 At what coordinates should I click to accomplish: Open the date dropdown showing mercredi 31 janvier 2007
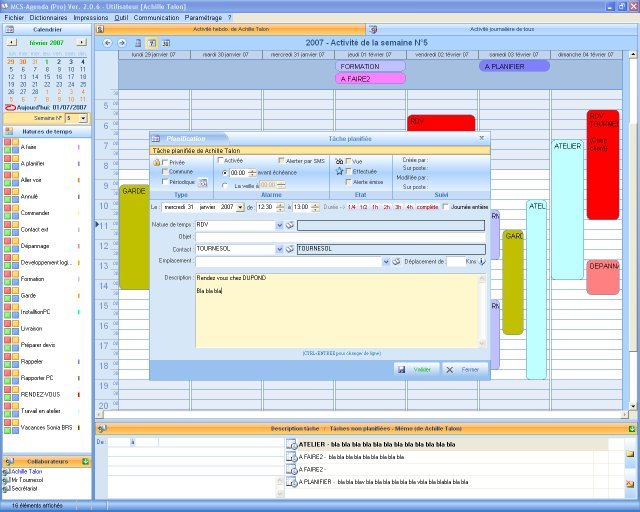click(x=240, y=207)
